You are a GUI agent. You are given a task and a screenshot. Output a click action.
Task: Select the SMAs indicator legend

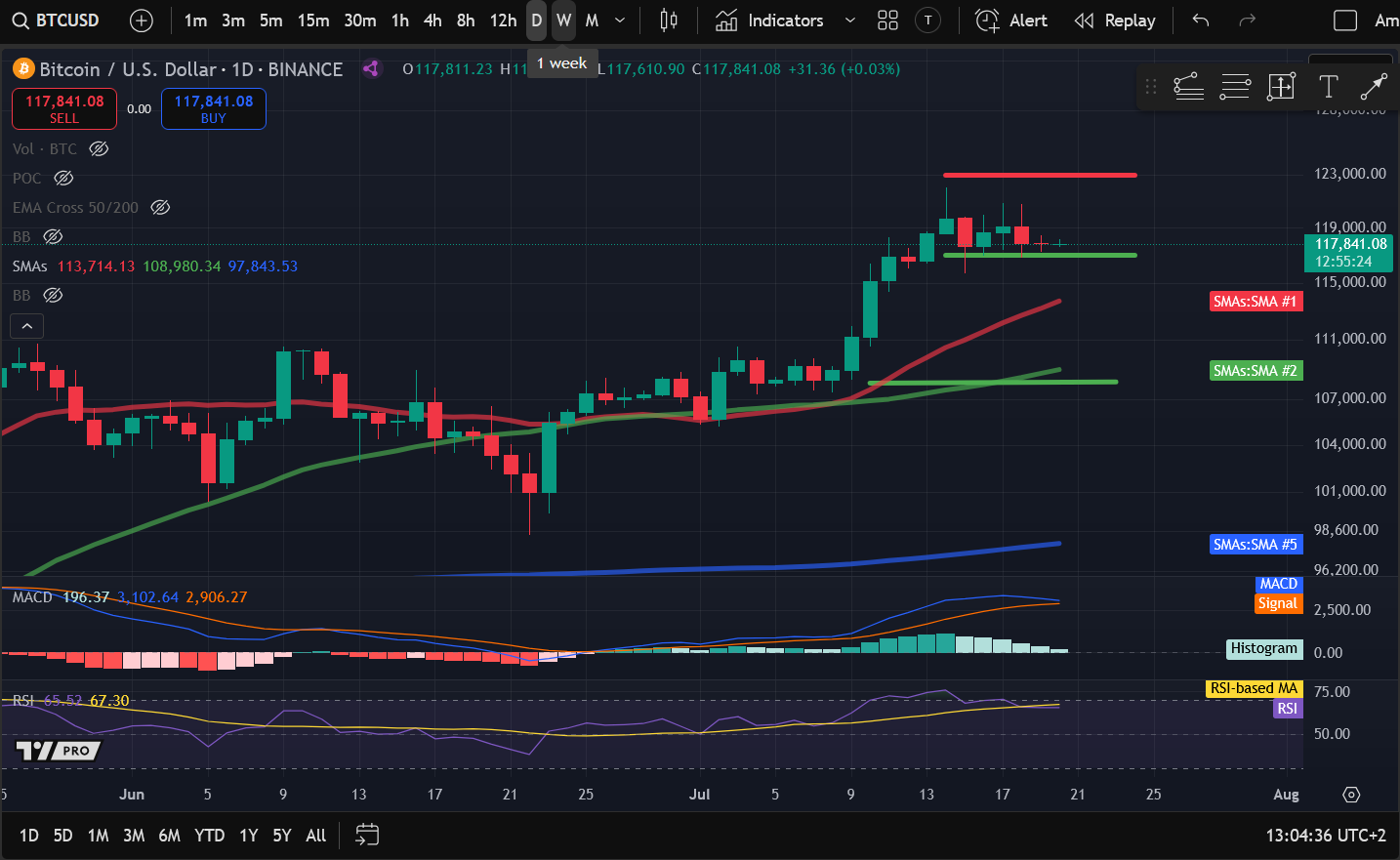pos(30,266)
